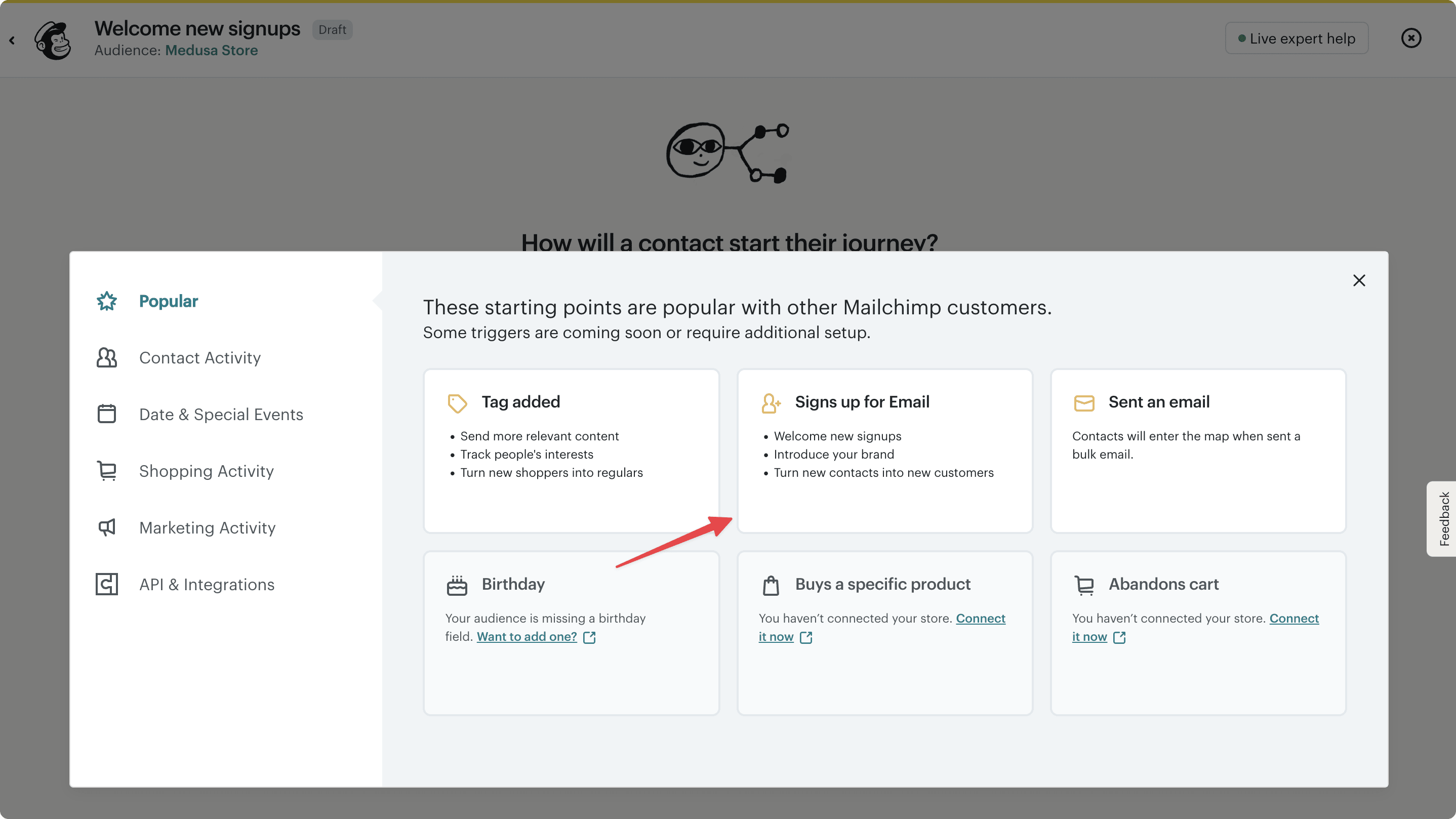Open the Feedback tab on the right edge
1456x819 pixels.
[x=1445, y=518]
